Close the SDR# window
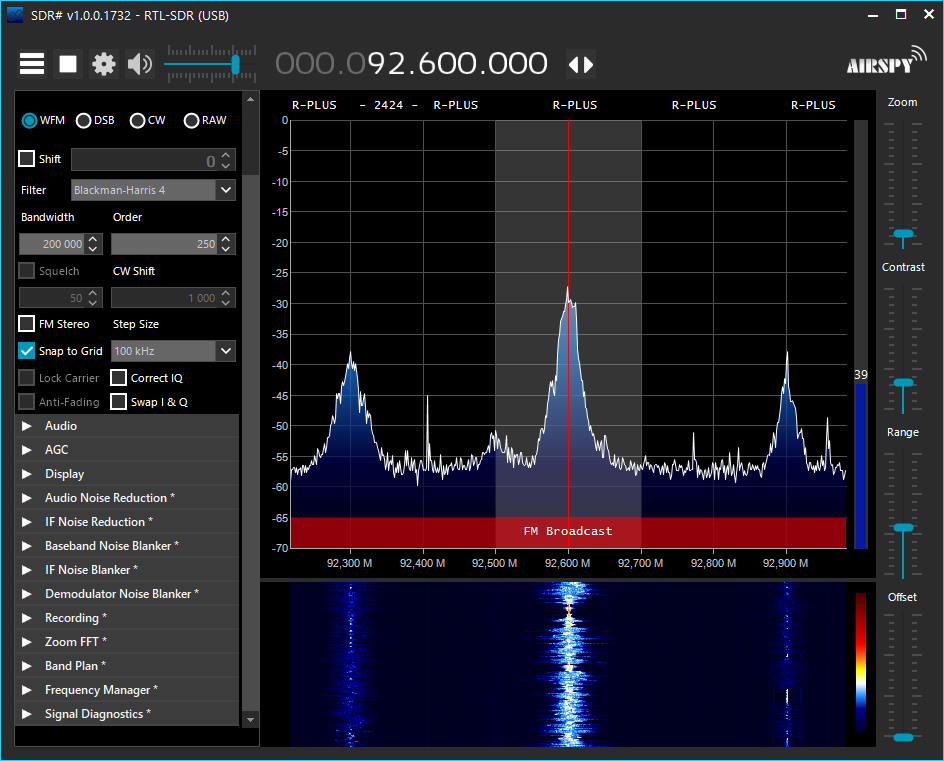Screen dimensions: 944x761 (929, 14)
